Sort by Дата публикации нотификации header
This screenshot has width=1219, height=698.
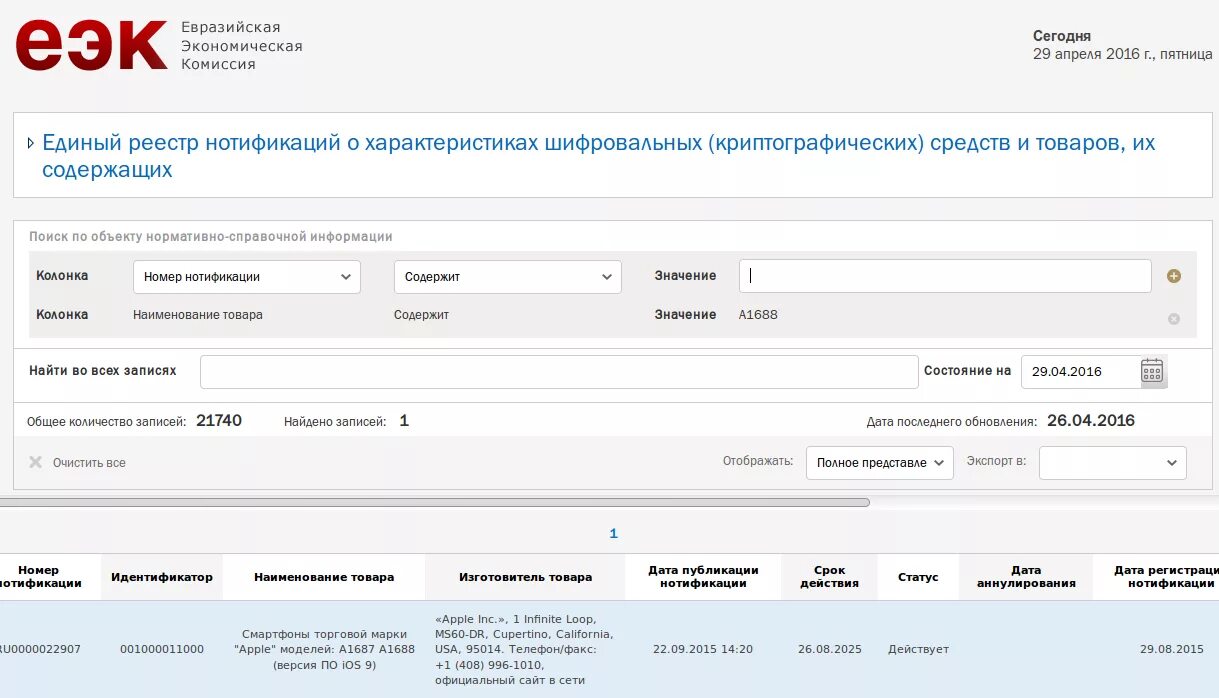pyautogui.click(x=703, y=577)
